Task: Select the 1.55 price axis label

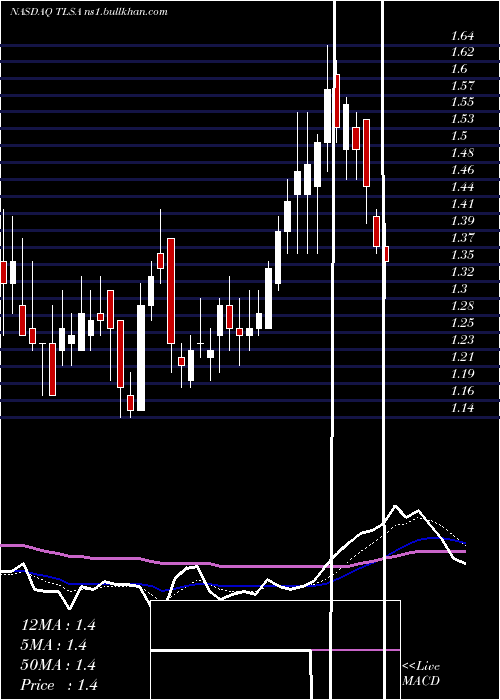Action: (x=462, y=102)
